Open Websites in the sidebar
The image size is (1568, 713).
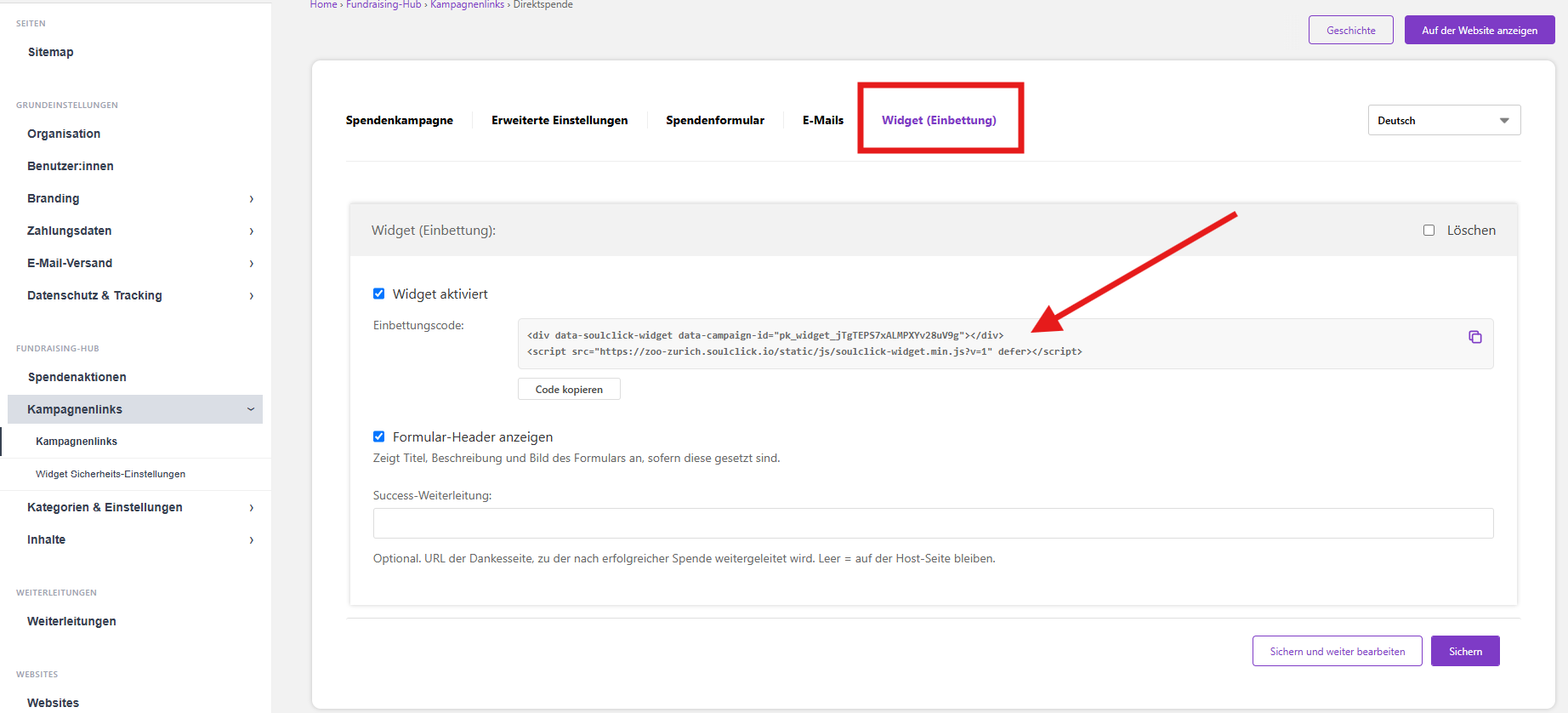53,703
